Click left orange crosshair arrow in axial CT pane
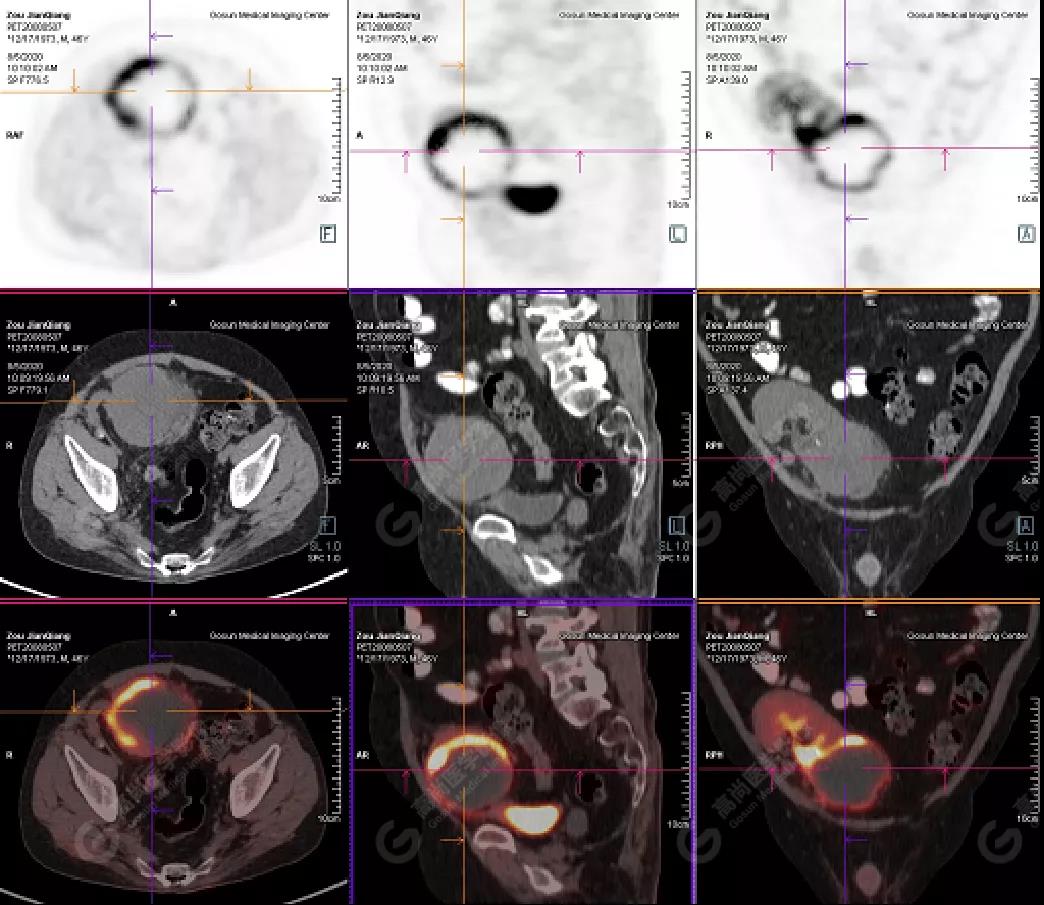Viewport: 1044px width, 905px height. (75, 397)
